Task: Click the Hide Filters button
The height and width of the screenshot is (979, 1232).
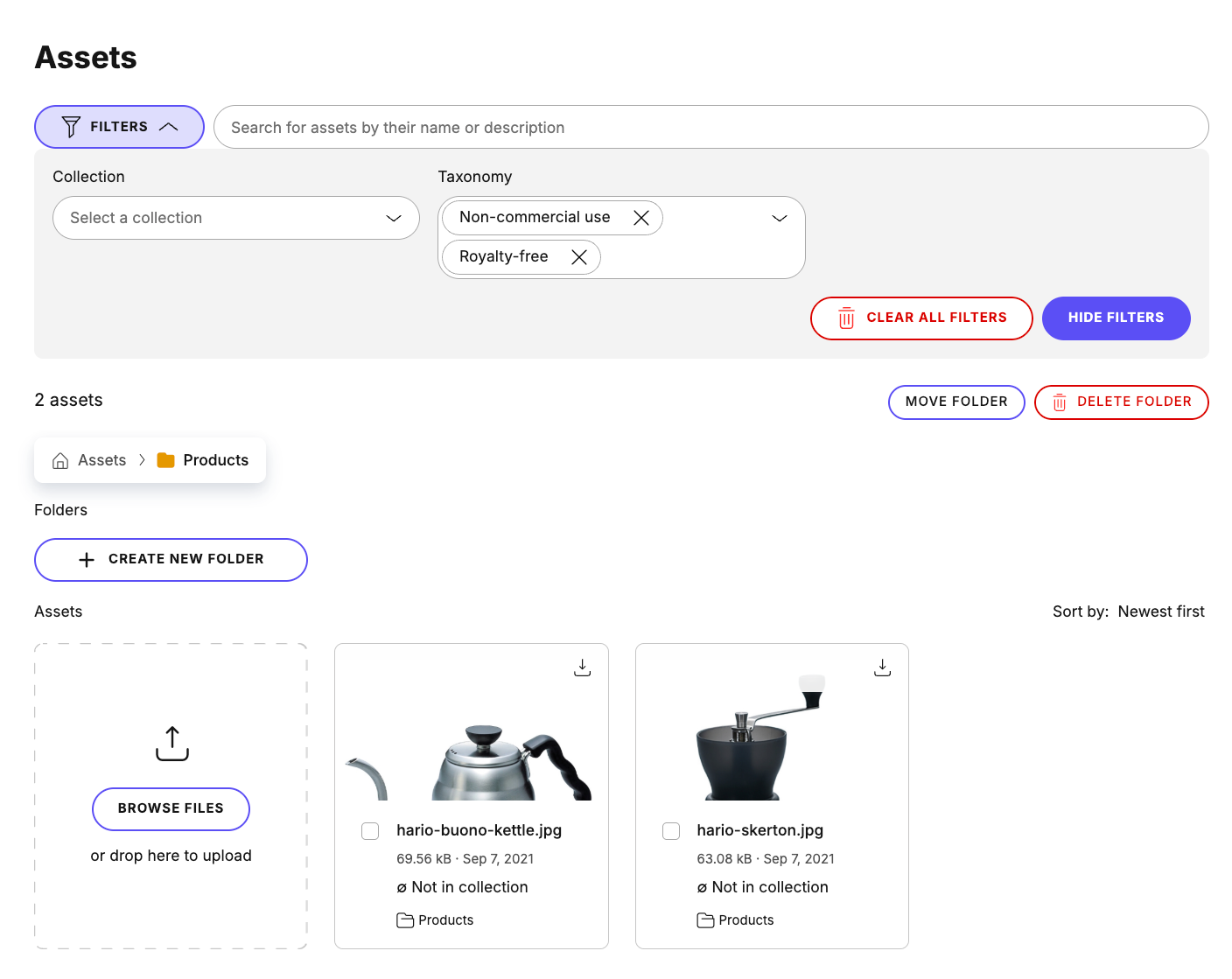Action: [1116, 318]
